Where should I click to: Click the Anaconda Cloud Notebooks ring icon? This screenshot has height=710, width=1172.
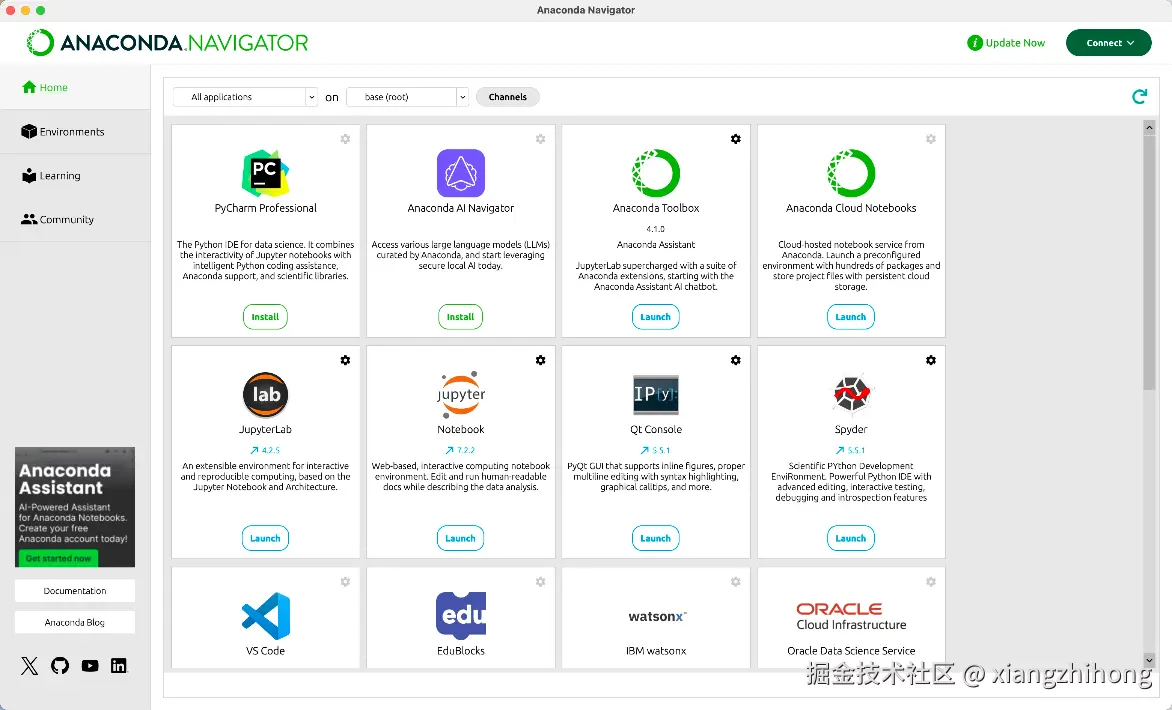point(851,173)
